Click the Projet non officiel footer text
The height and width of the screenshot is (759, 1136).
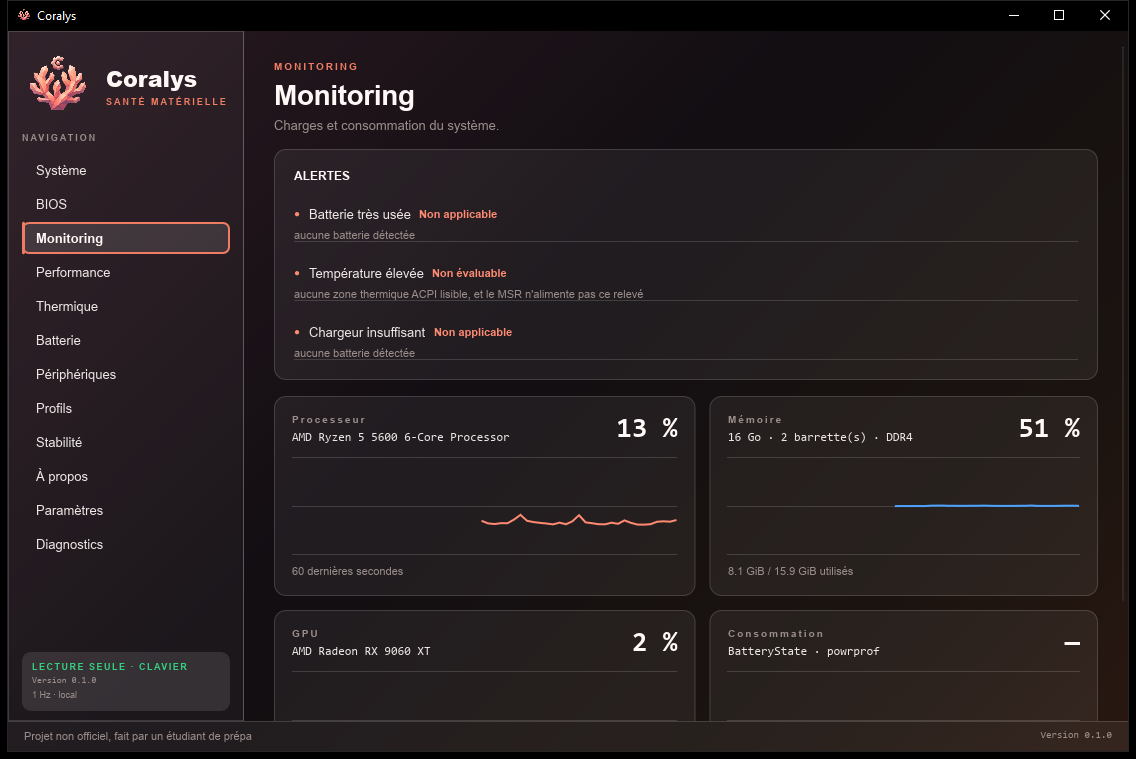point(138,736)
